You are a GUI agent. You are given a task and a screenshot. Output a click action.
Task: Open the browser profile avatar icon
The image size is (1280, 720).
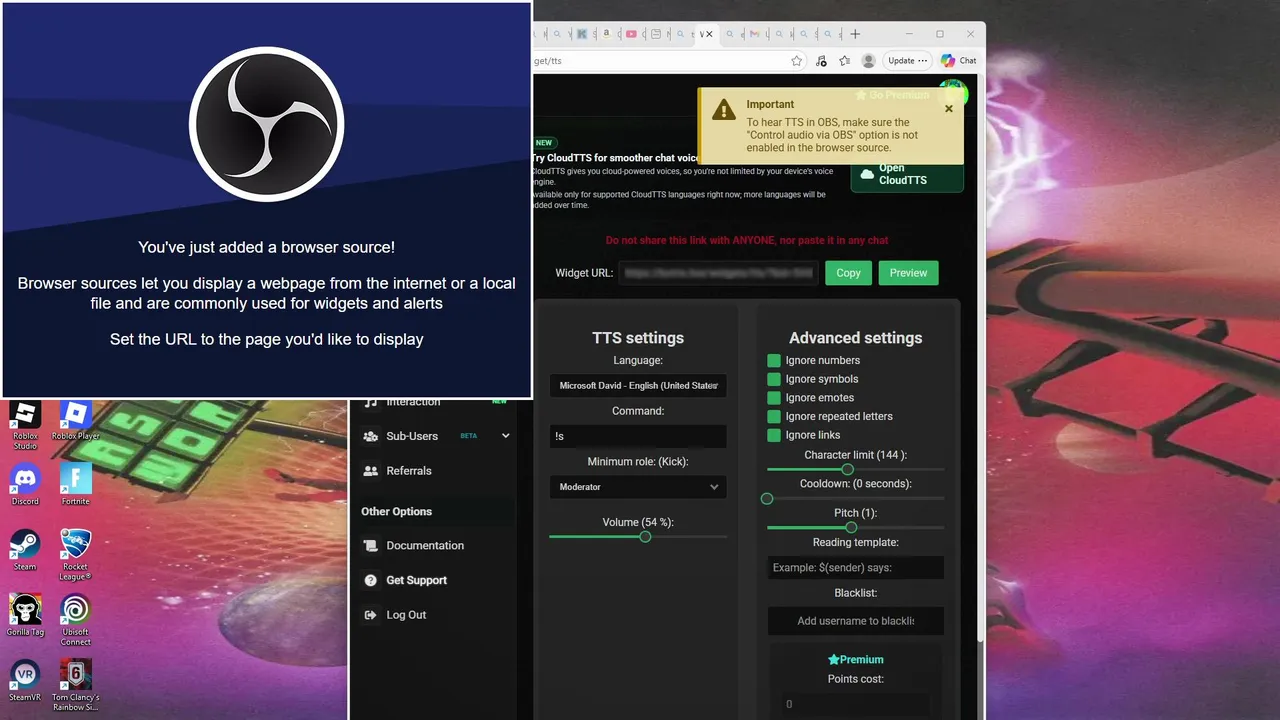point(869,61)
